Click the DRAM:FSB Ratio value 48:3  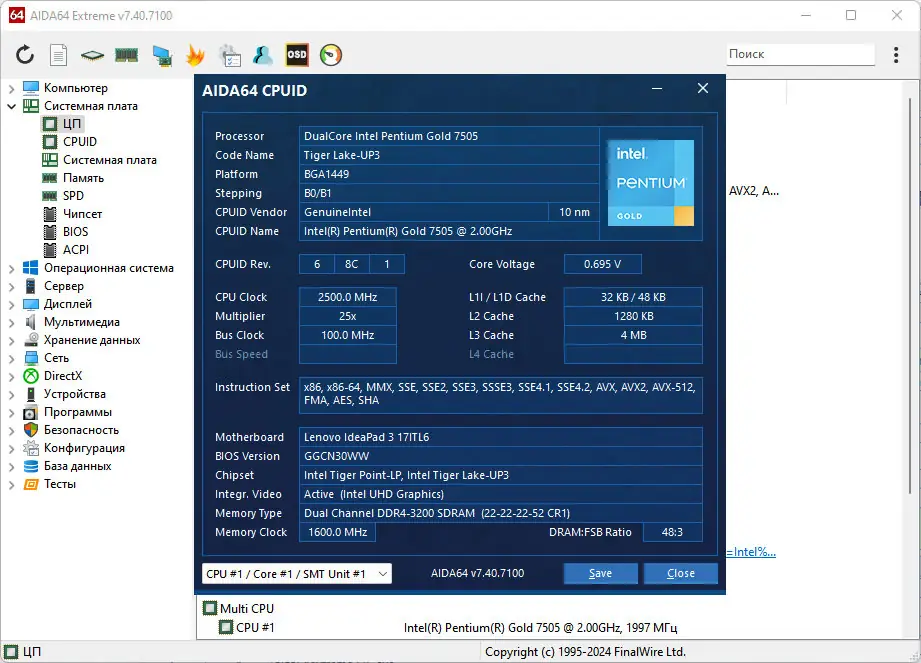(x=673, y=532)
